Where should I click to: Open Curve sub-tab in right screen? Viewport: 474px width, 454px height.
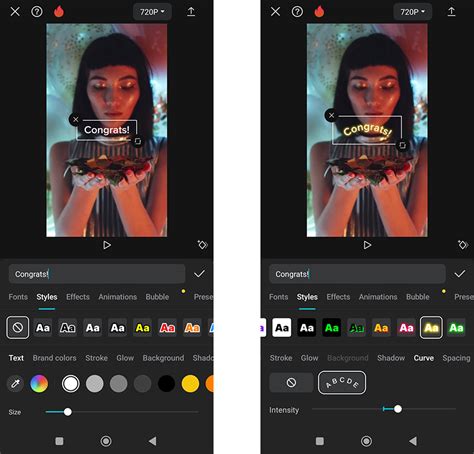pos(424,358)
